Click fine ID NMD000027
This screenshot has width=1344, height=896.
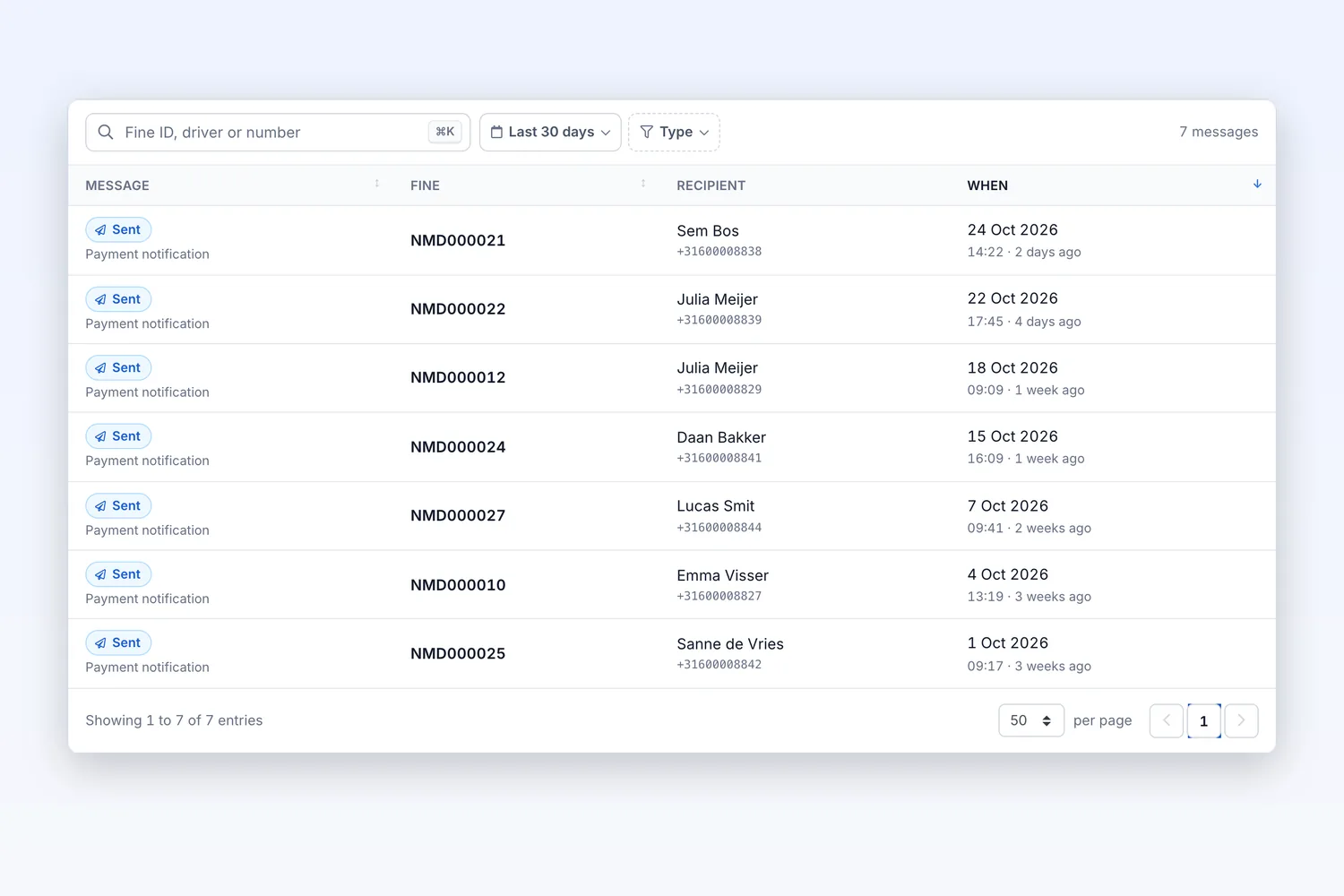458,515
